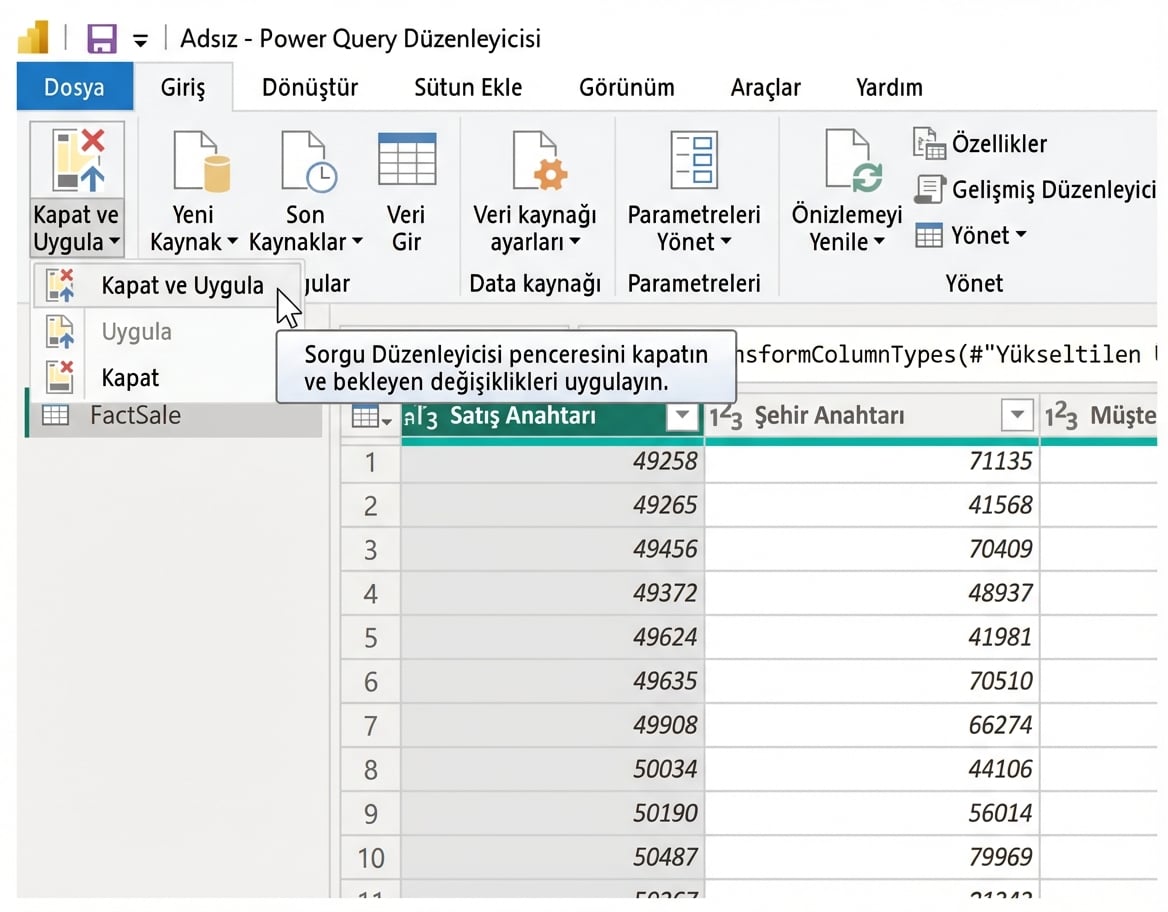The height and width of the screenshot is (912, 1168).
Task: Select Kapat ve Uygula menu entry
Action: [168, 285]
